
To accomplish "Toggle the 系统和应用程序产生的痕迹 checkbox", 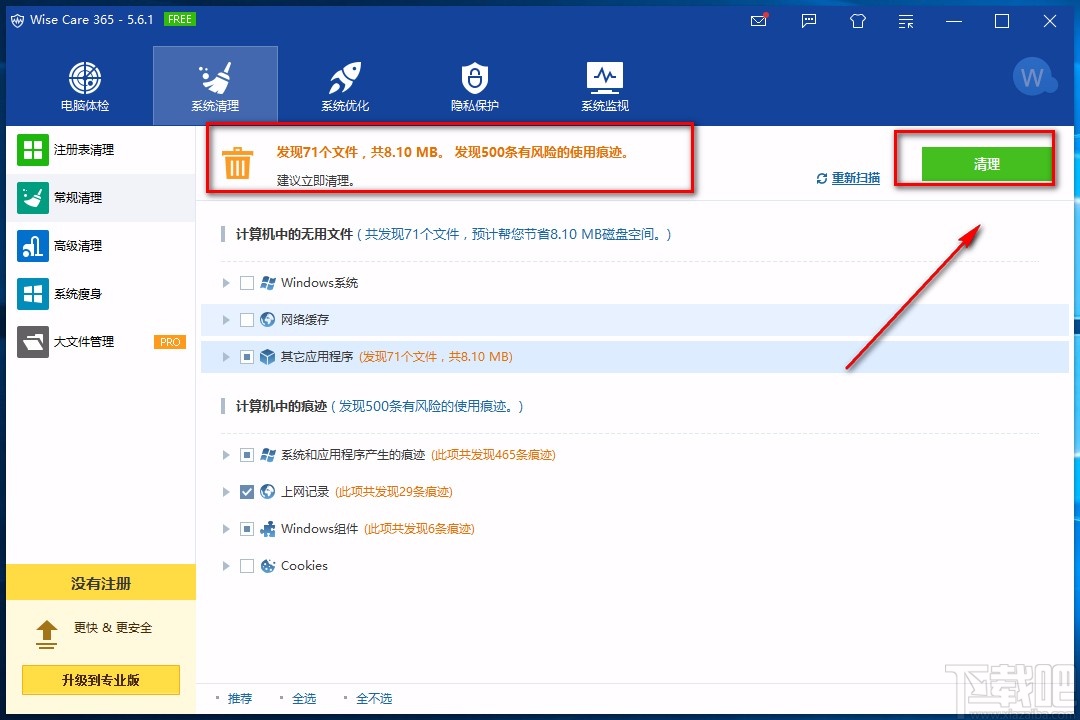I will point(247,455).
